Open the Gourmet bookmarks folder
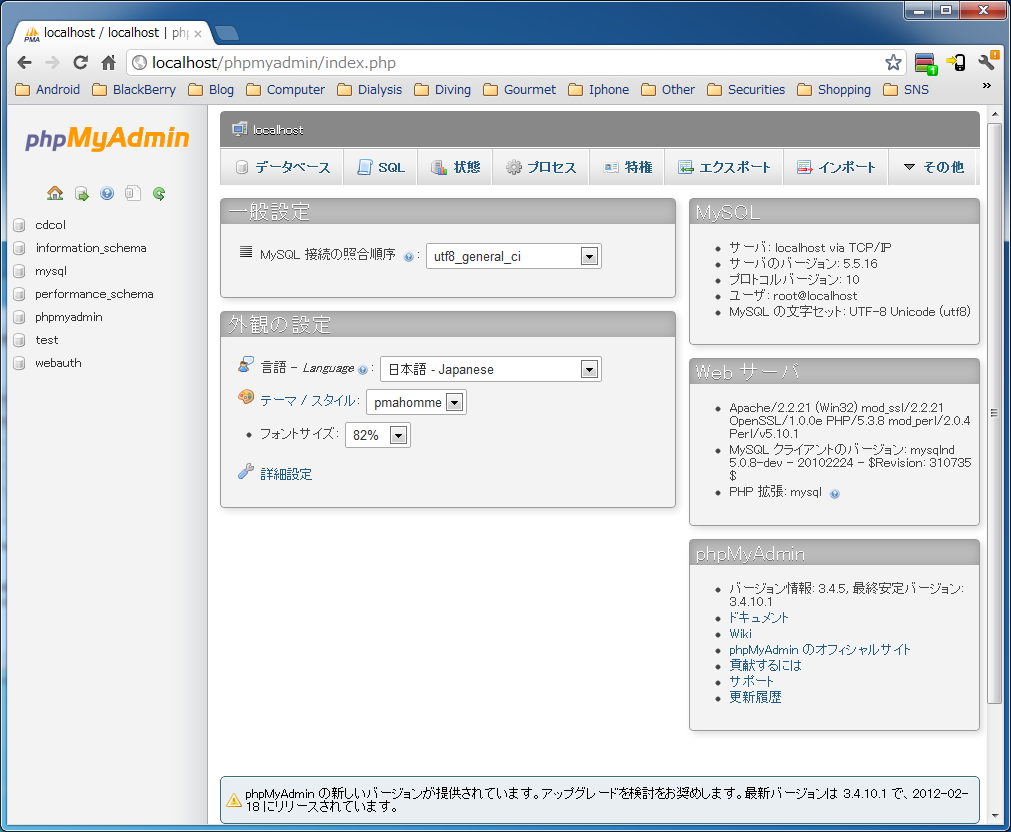Viewport: 1011px width, 832px height. [520, 90]
